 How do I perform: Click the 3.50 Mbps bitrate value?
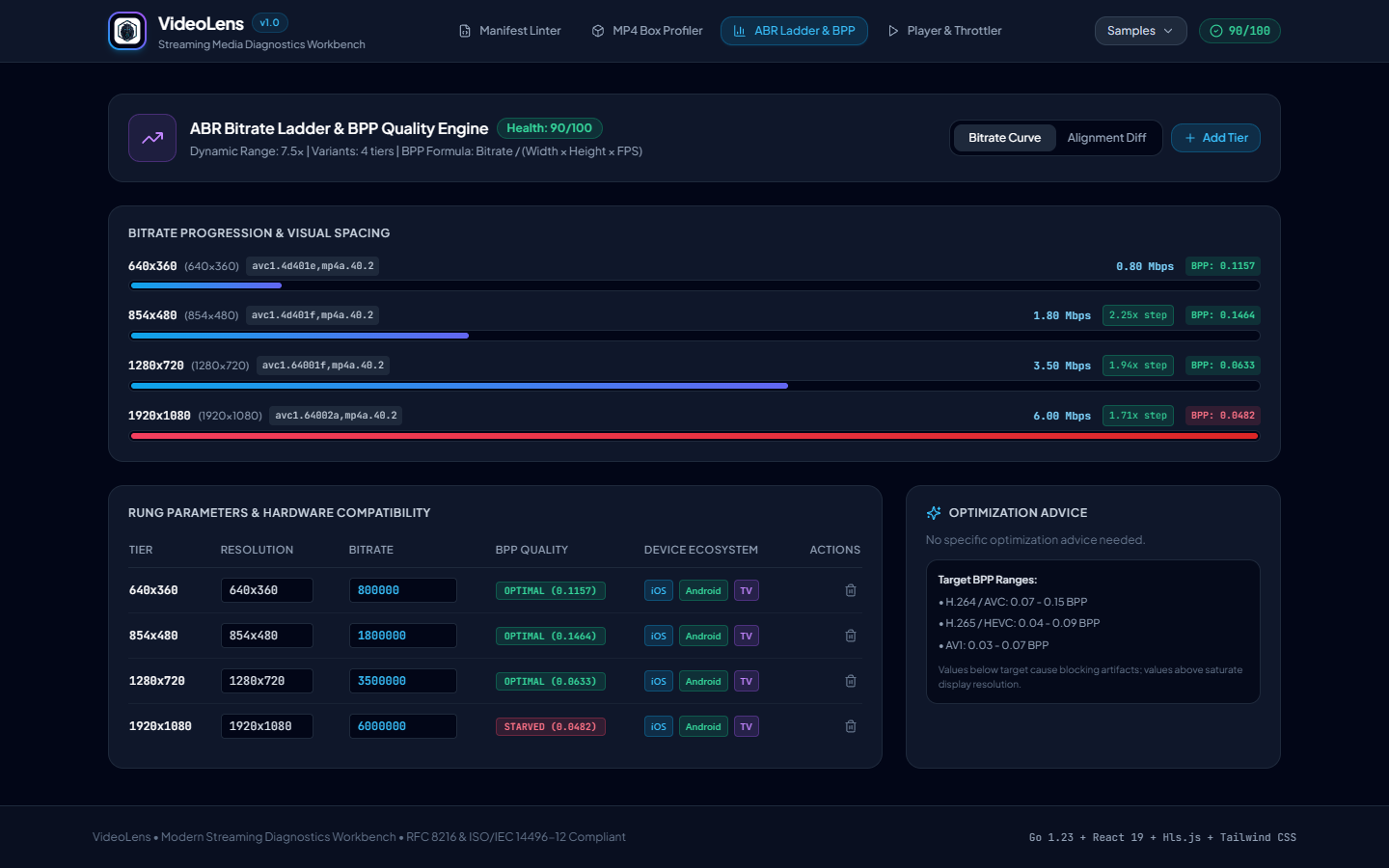pos(1062,366)
